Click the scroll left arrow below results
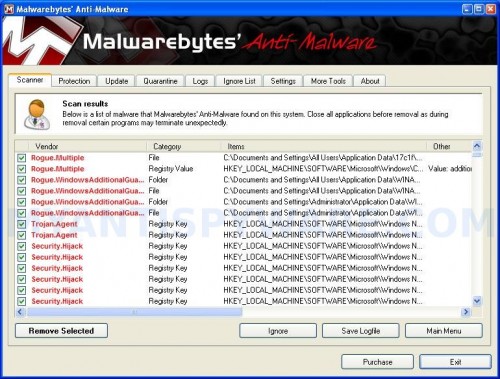Viewport: 500px width, 379px height. pos(20,312)
